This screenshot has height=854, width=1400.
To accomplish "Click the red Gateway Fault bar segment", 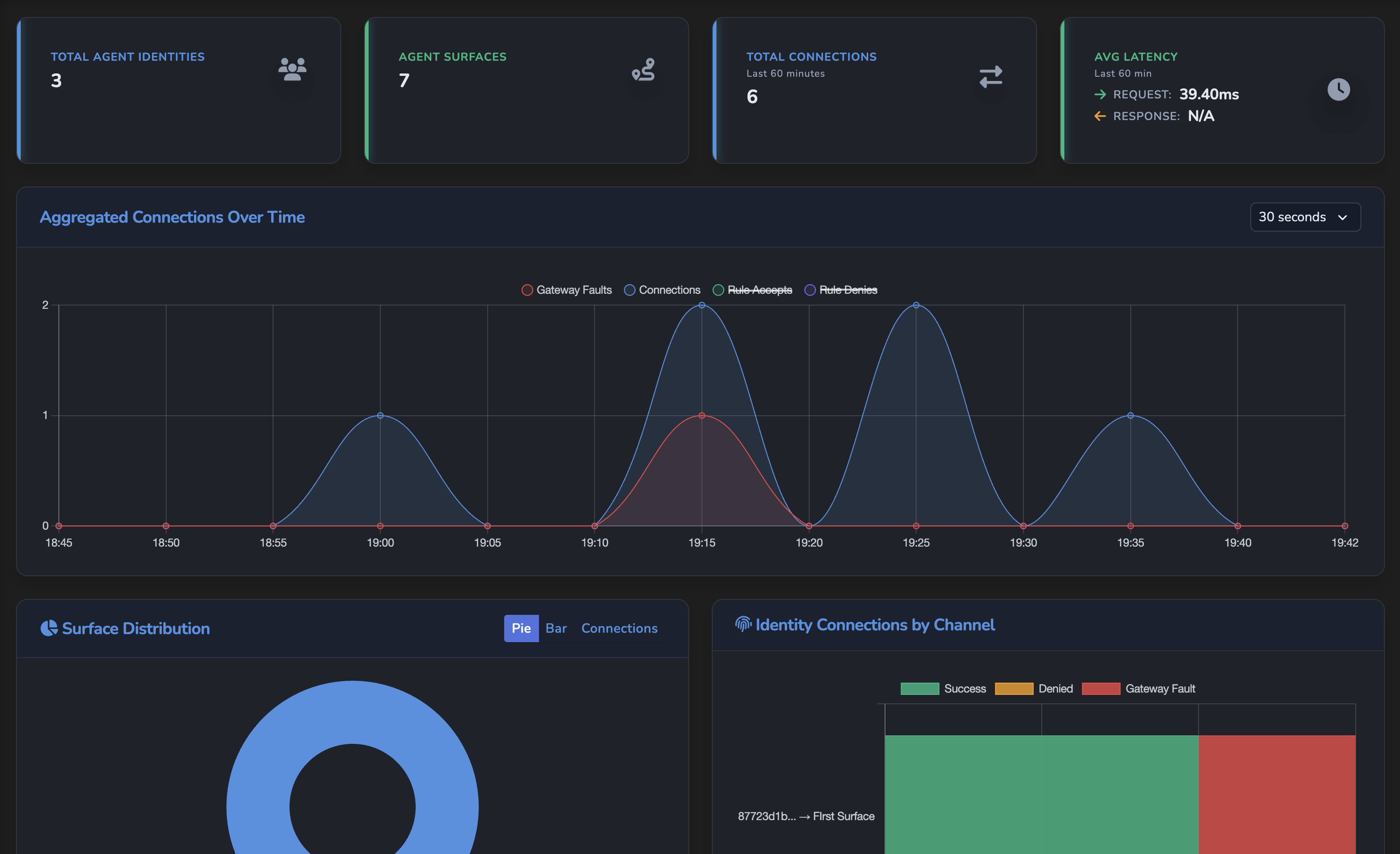I will pos(1277,794).
